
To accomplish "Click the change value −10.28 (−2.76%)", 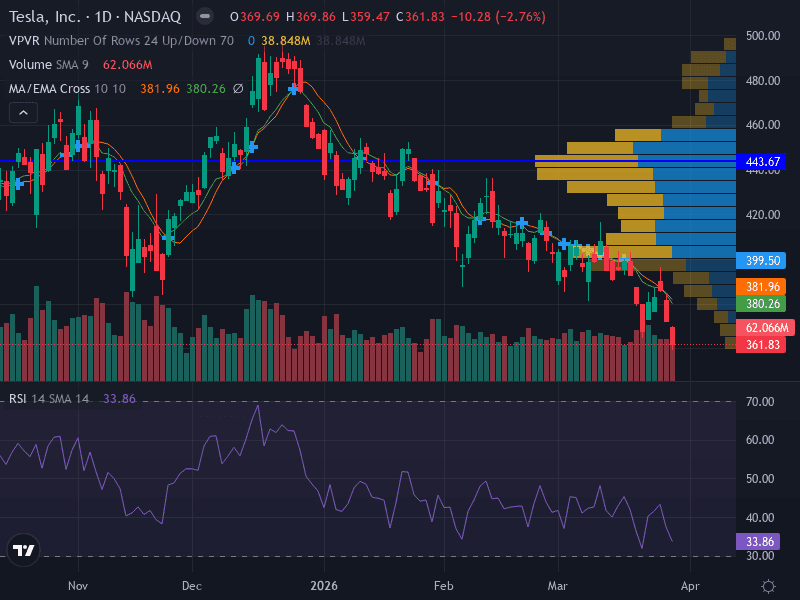I will 498,17.
